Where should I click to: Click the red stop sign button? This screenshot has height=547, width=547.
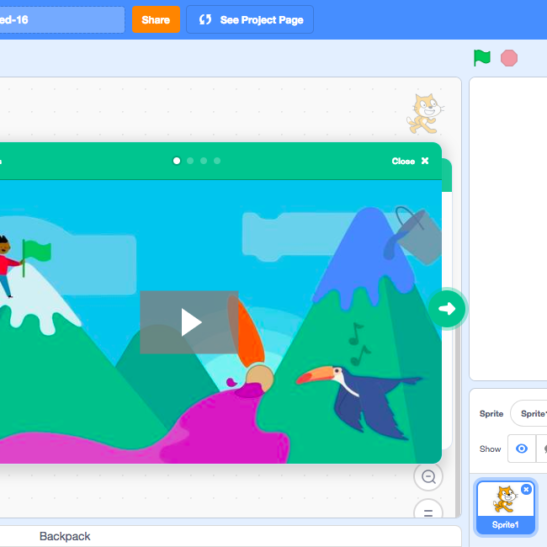509,58
